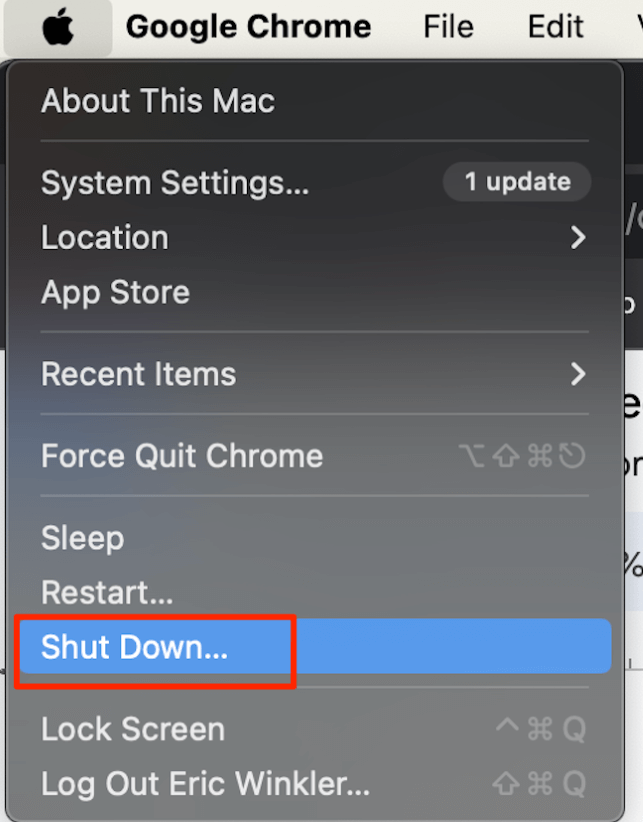This screenshot has height=822, width=643.
Task: Expand the Recent Items submenu chevron
Action: pos(578,374)
